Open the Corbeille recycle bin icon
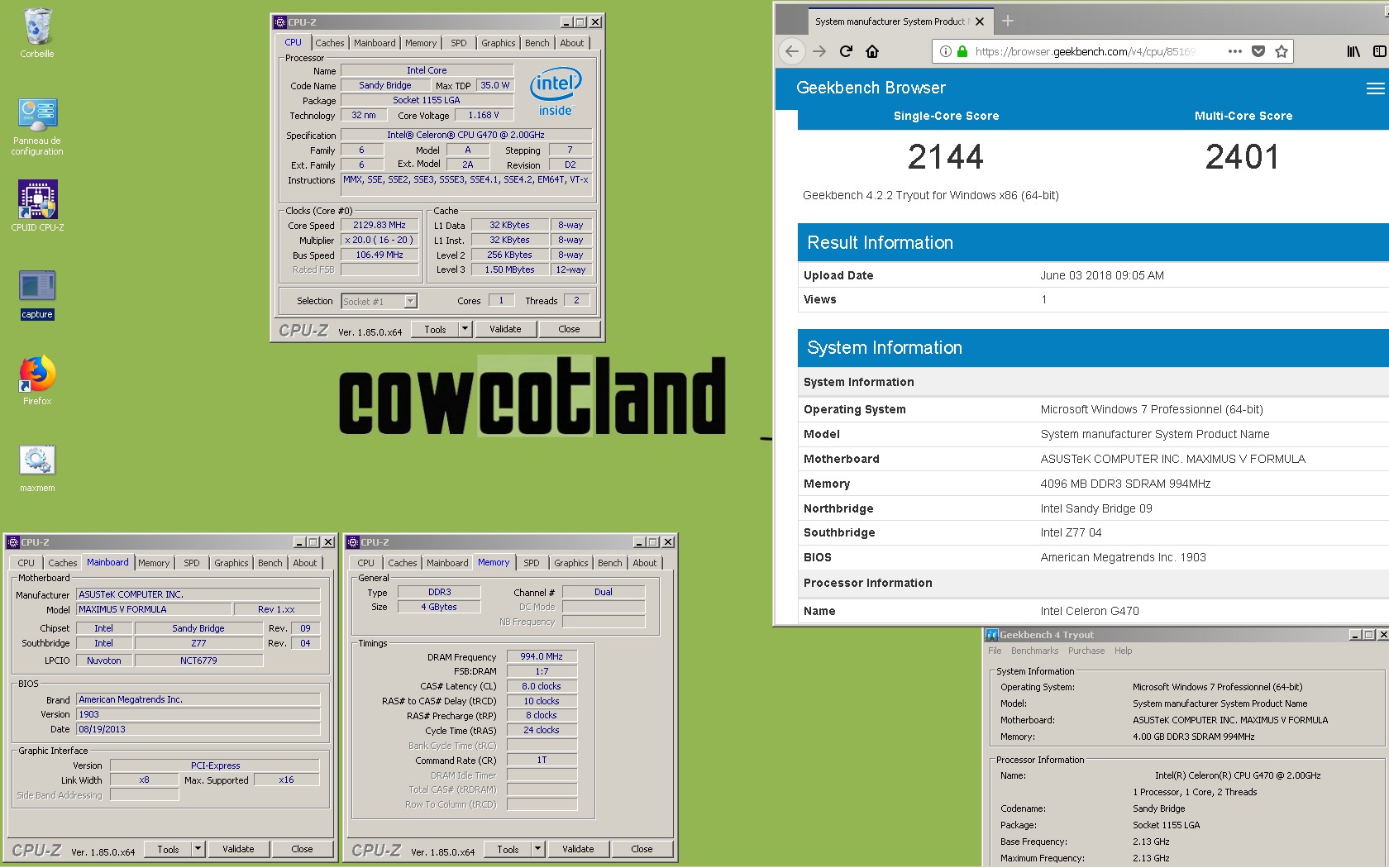This screenshot has width=1389, height=868. point(37,33)
